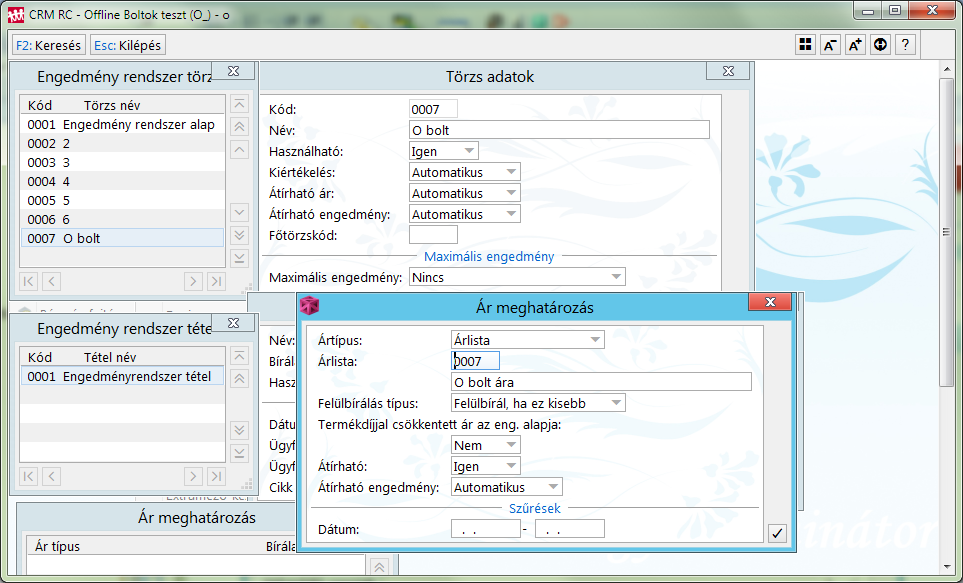Image resolution: width=963 pixels, height=583 pixels.
Task: Click the Kód field in Törzs adatok
Action: coord(434,109)
